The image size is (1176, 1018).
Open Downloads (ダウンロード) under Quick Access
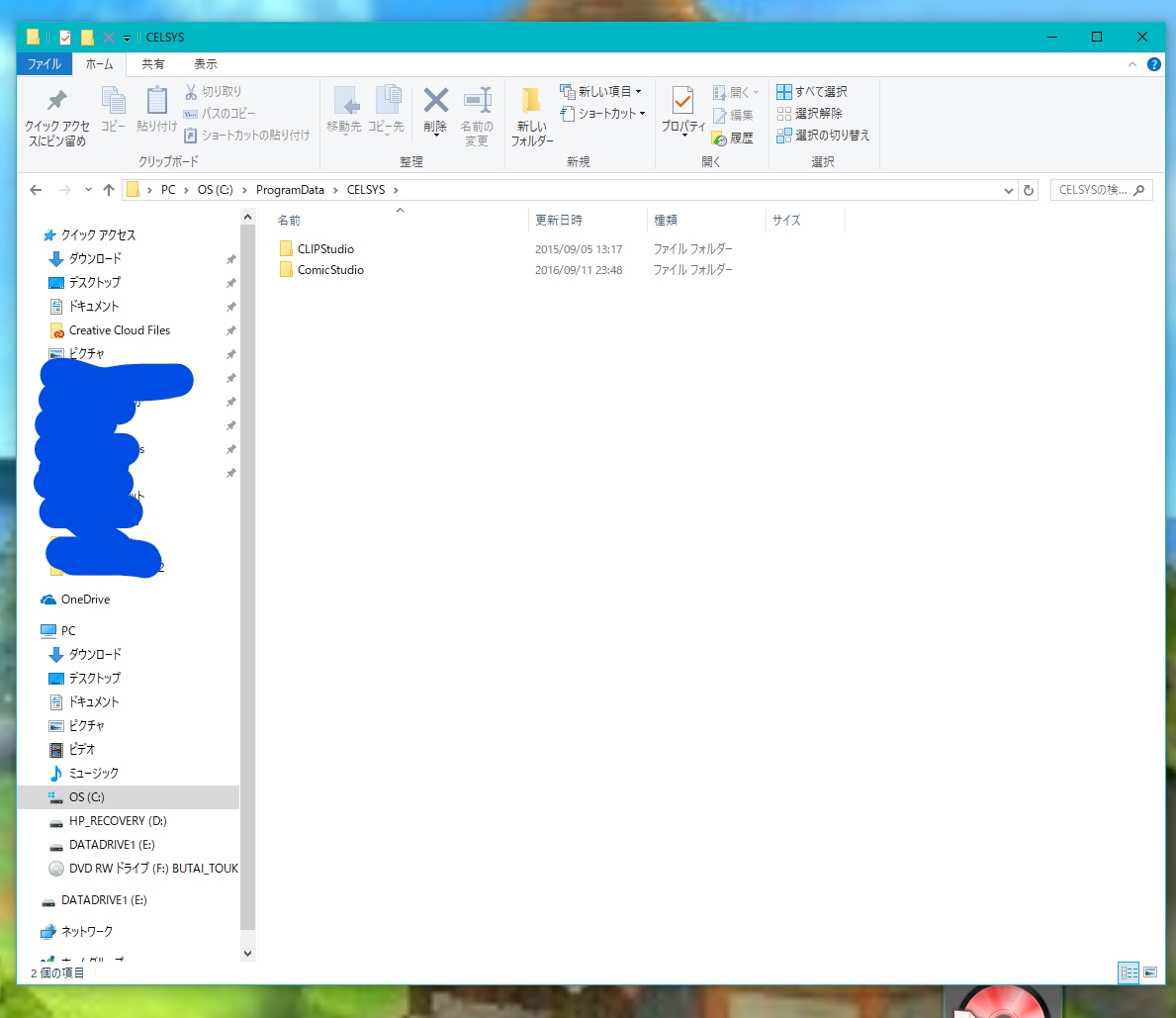95,259
